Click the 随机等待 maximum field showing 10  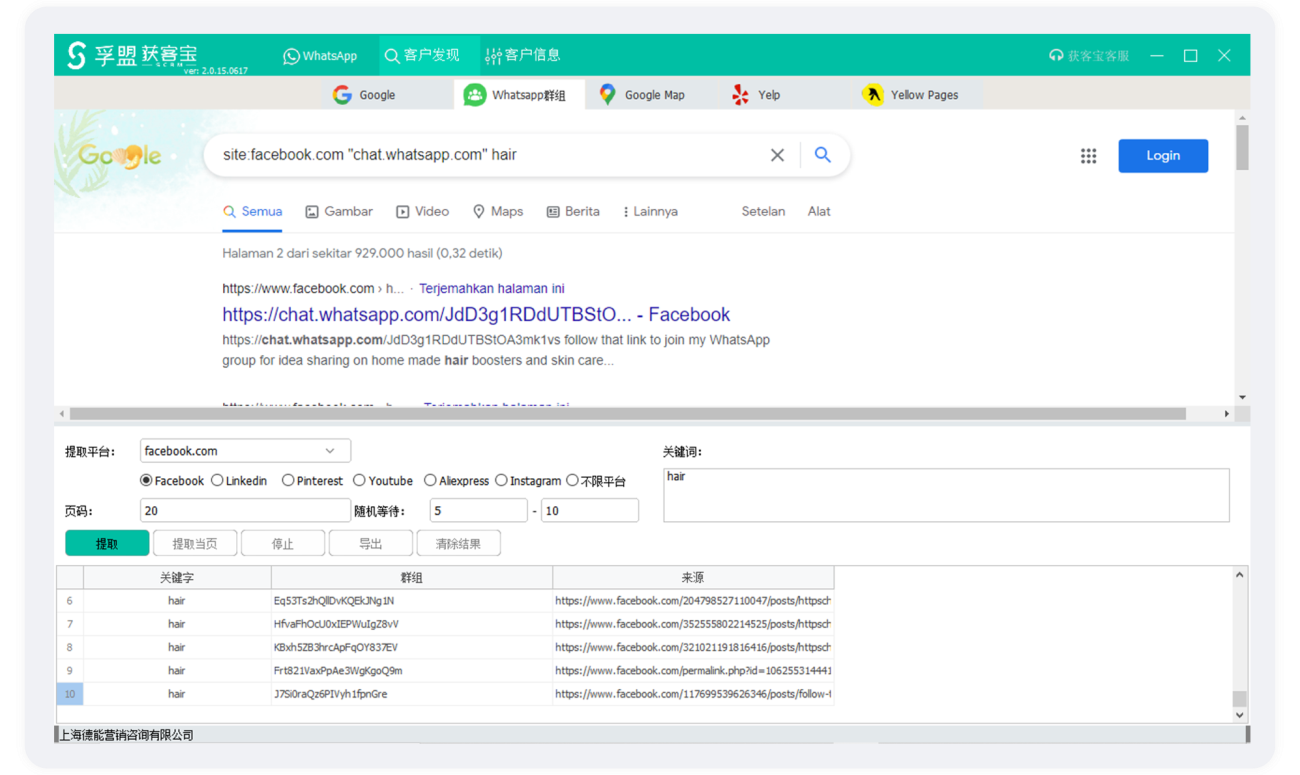[x=589, y=510]
